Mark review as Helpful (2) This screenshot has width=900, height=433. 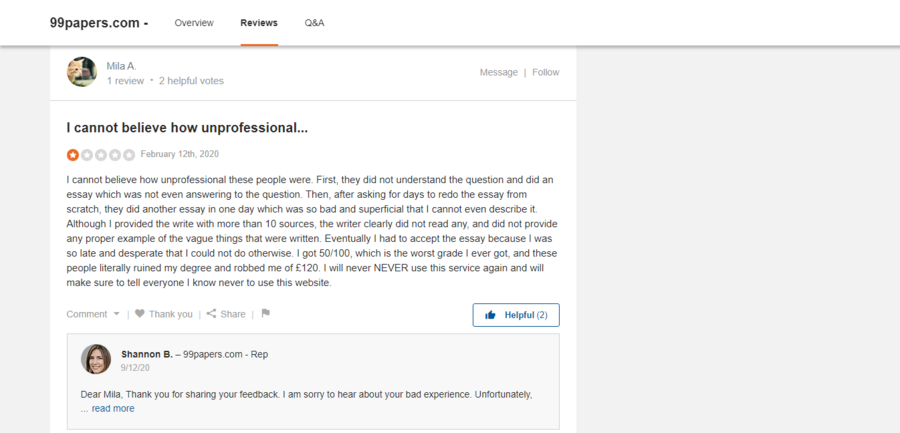point(516,315)
